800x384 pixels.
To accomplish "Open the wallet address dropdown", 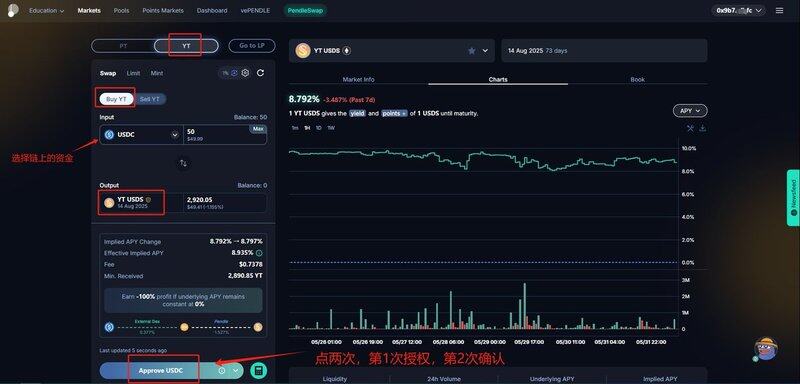I will 738,10.
